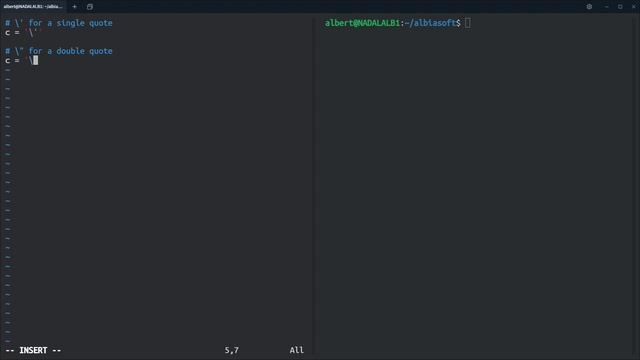The image size is (640, 360).
Task: Click the cursor position '5,7' in status line
Action: point(231,350)
